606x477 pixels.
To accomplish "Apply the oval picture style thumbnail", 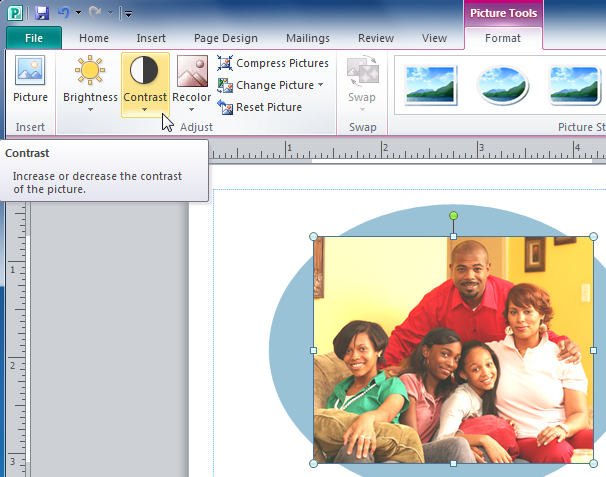I will point(503,85).
